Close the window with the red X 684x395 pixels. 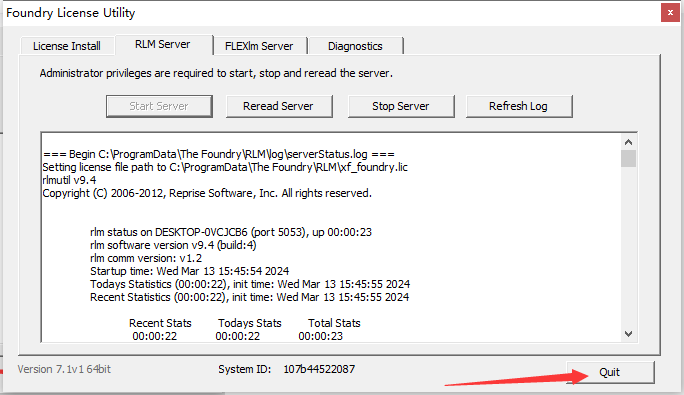[x=670, y=13]
